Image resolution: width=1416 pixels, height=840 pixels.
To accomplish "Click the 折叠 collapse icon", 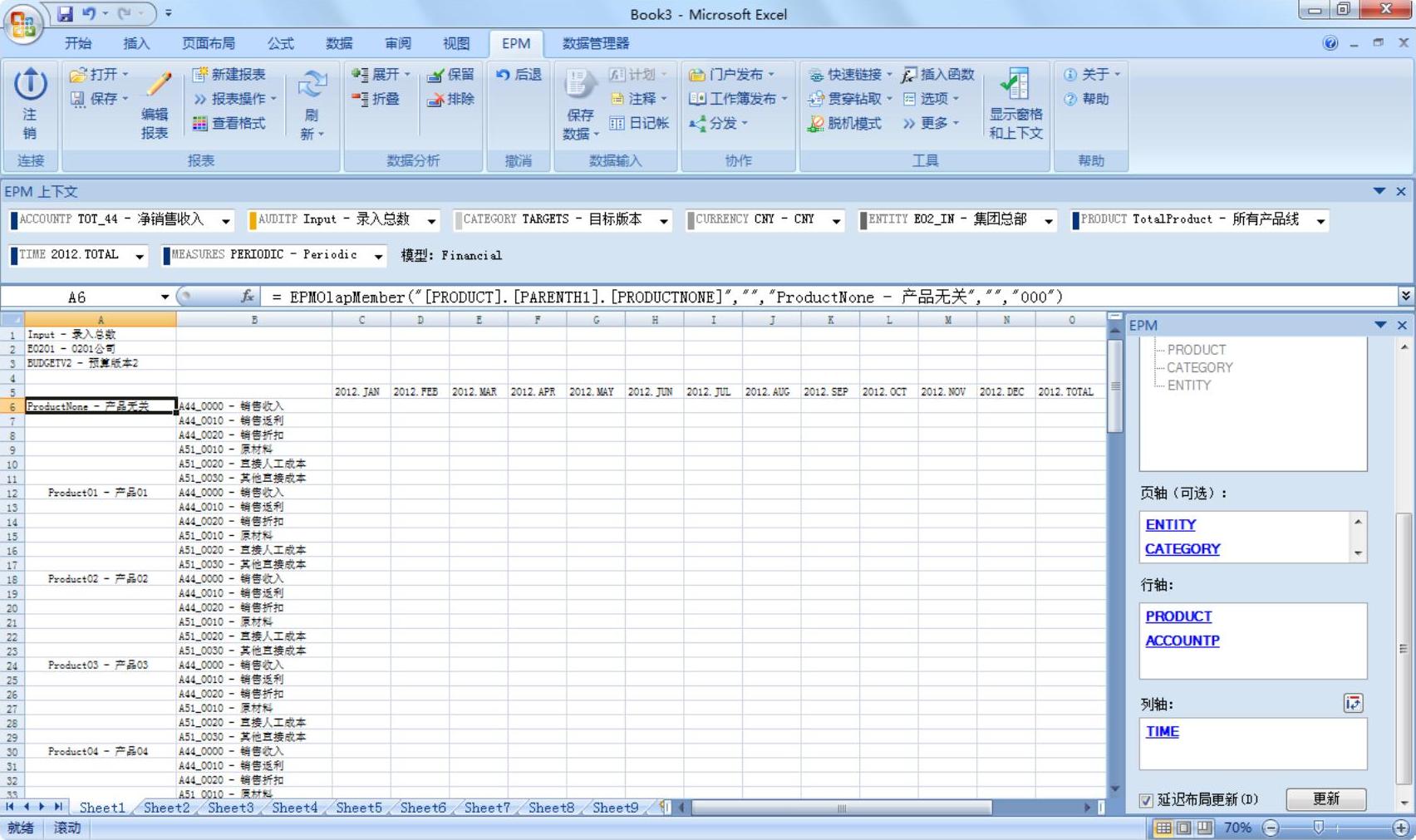I will click(x=360, y=99).
